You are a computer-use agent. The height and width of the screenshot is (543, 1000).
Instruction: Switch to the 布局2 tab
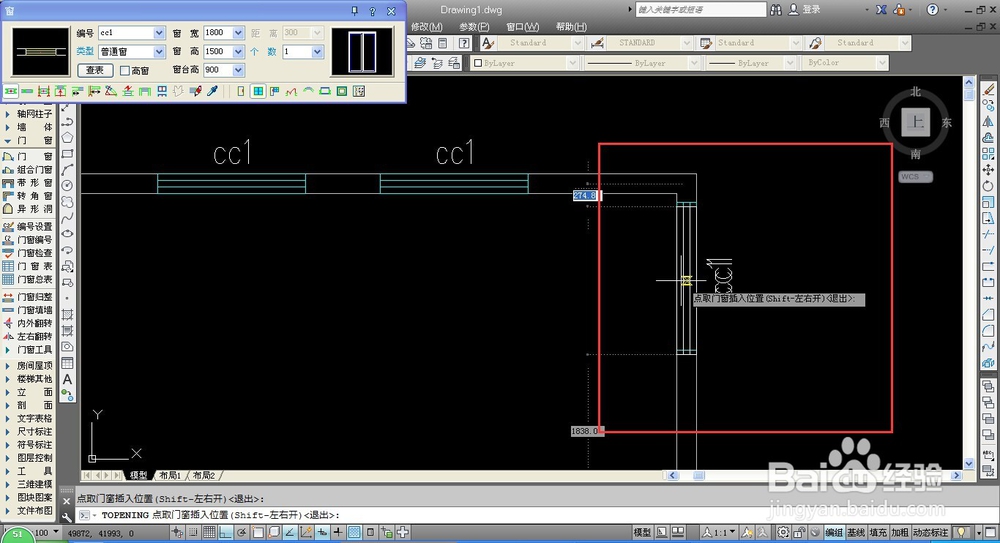pos(204,475)
